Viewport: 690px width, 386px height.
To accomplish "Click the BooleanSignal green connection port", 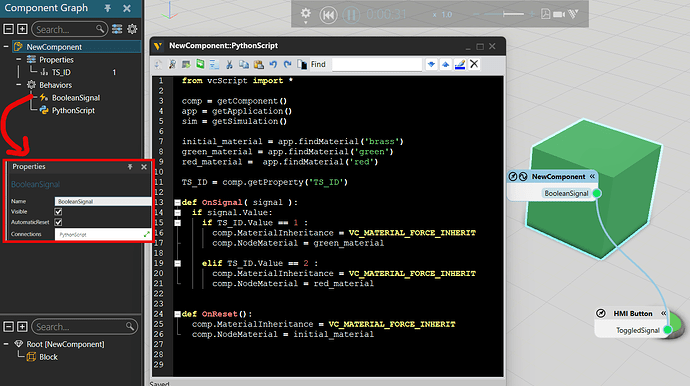I will 597,193.
